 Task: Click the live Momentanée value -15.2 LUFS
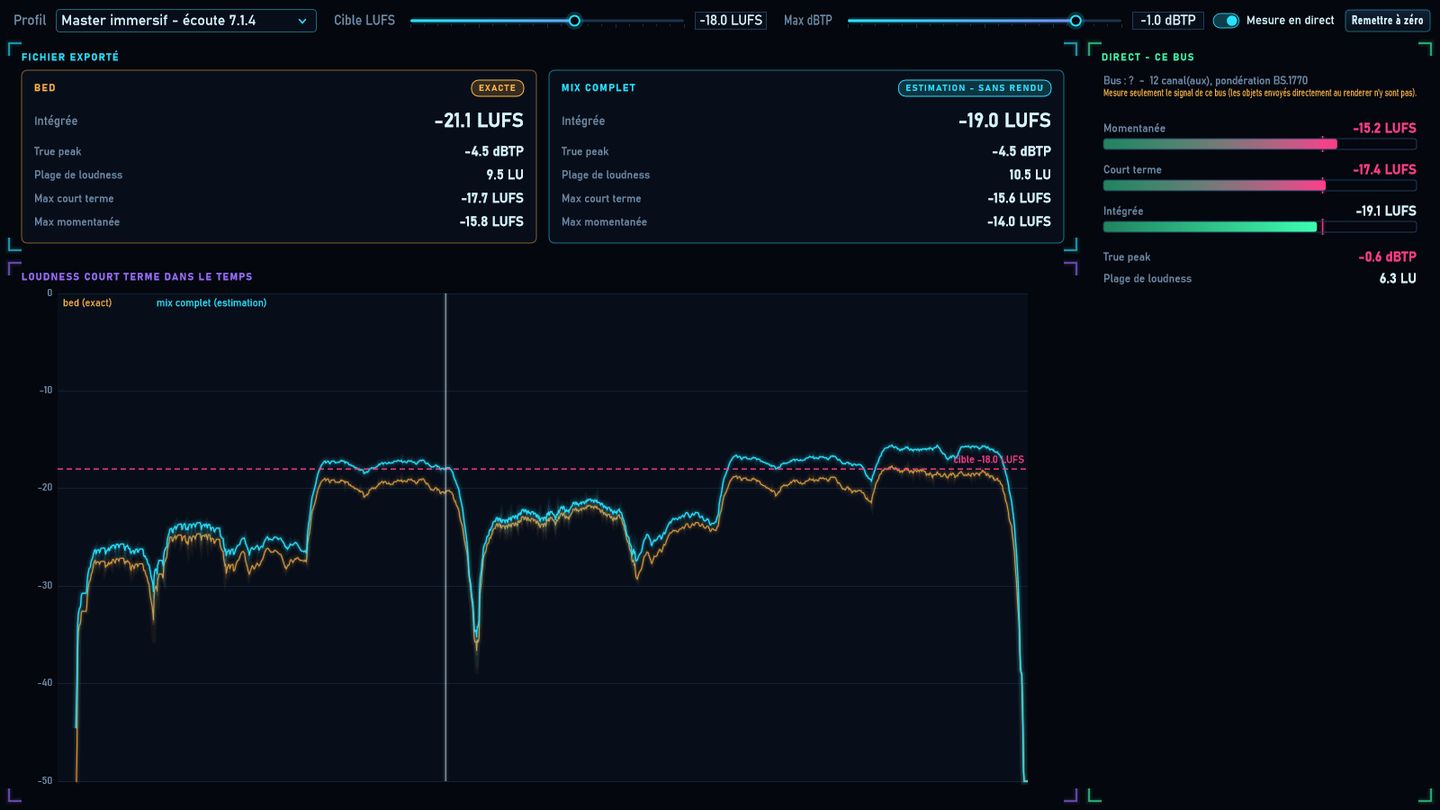click(x=1385, y=128)
